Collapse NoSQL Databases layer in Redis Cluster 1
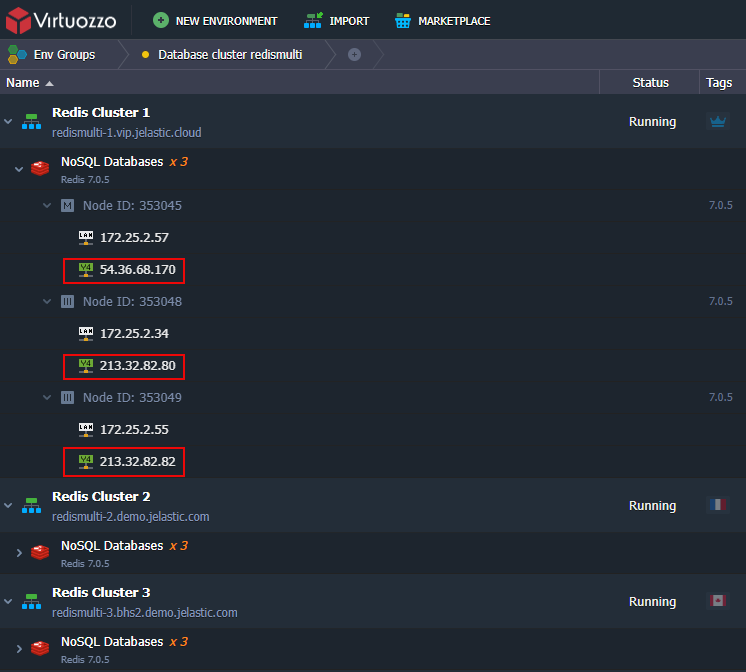The width and height of the screenshot is (746, 672). (x=19, y=169)
